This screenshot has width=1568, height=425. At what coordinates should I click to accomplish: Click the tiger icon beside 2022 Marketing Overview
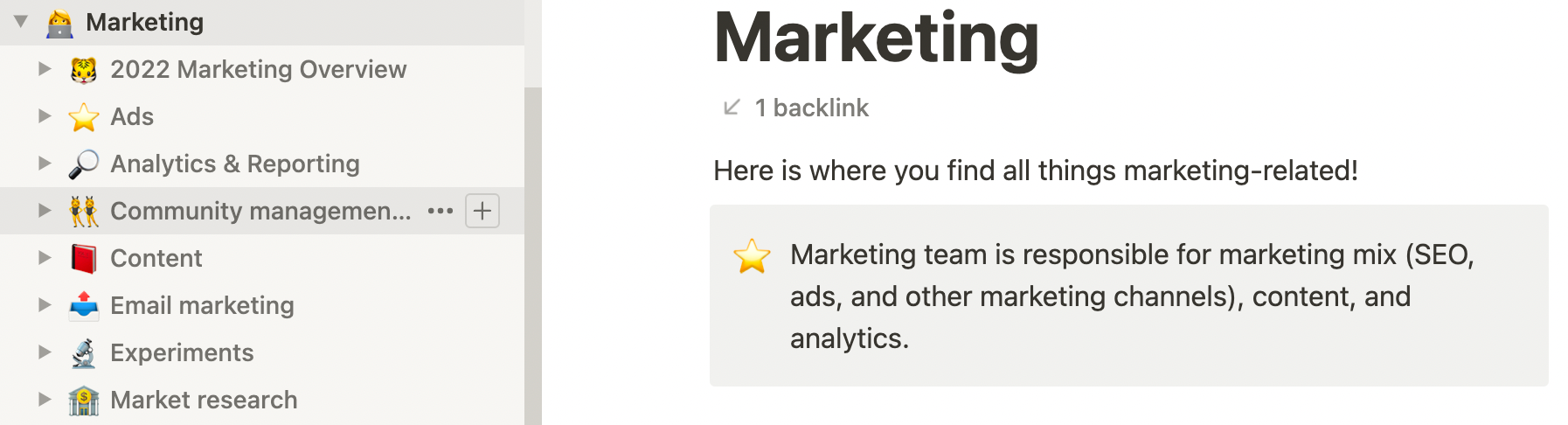84,70
